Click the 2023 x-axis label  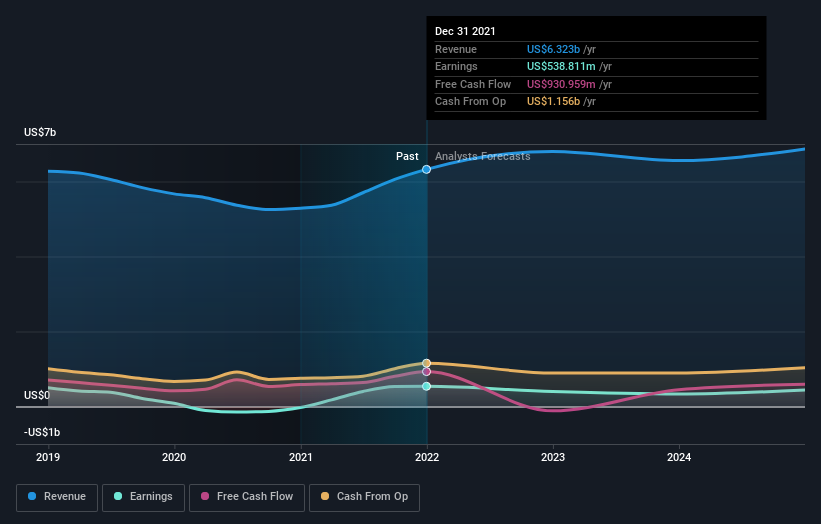553,458
